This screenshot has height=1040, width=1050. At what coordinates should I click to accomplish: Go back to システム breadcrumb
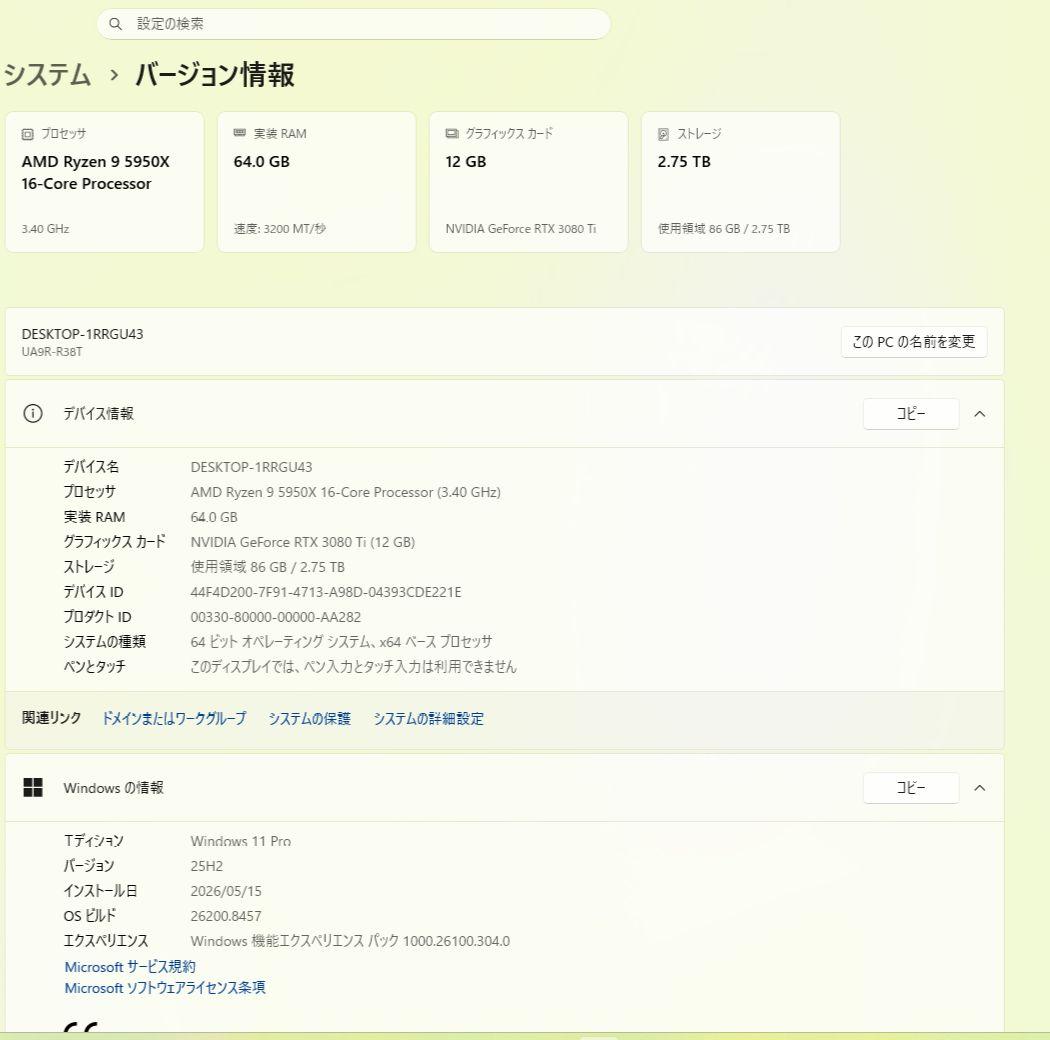(x=47, y=74)
